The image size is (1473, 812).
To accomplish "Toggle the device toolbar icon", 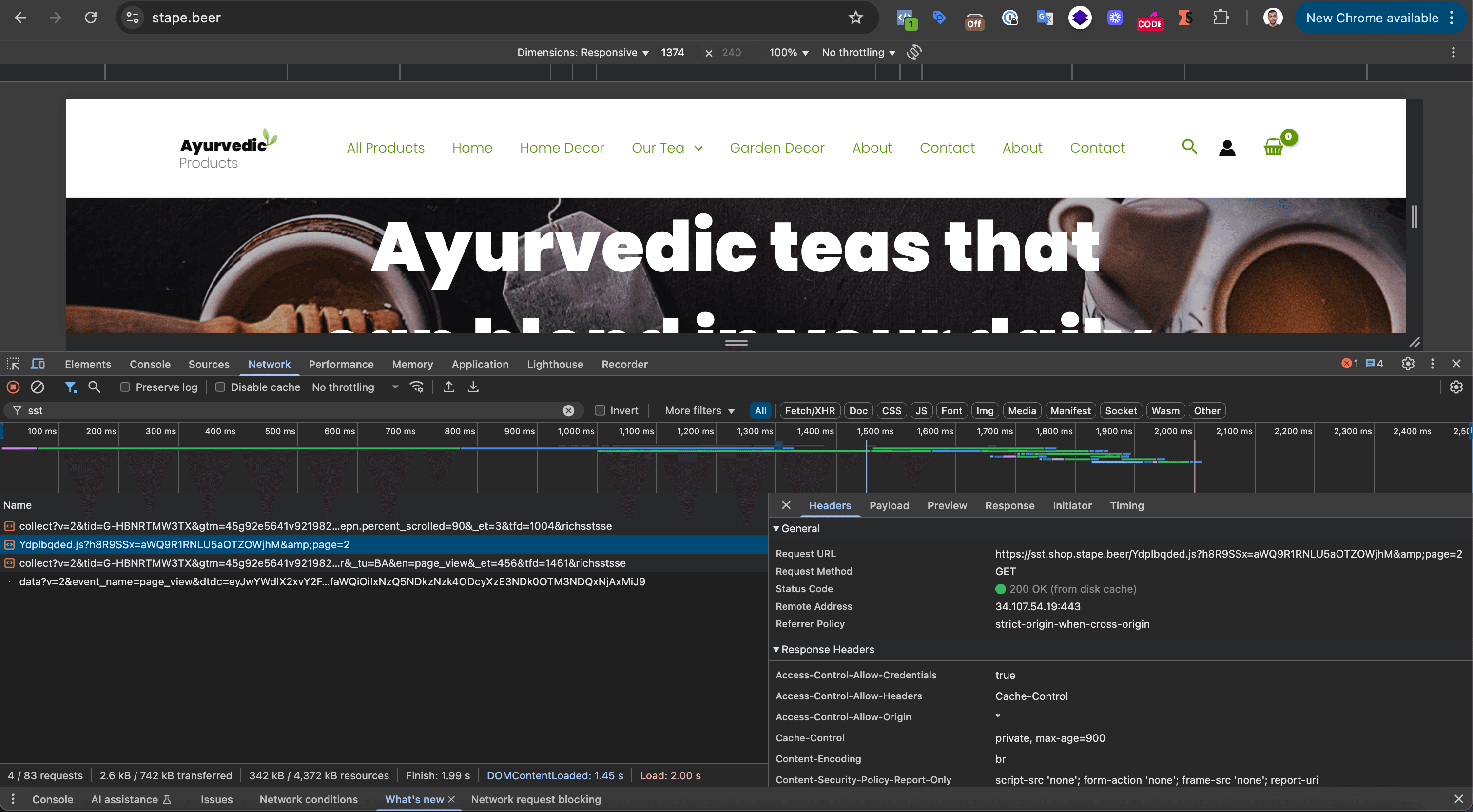I will (38, 364).
